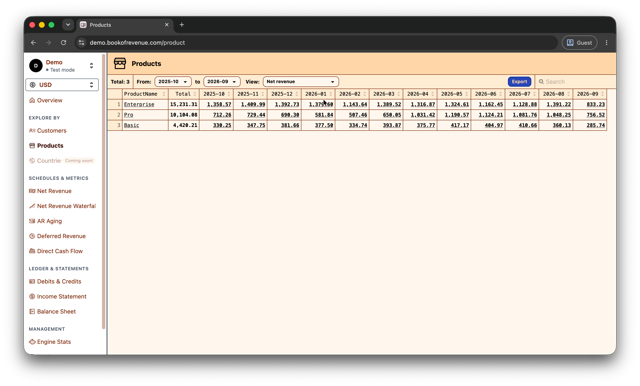Click the AR Aging icon in sidebar

[x=32, y=221]
